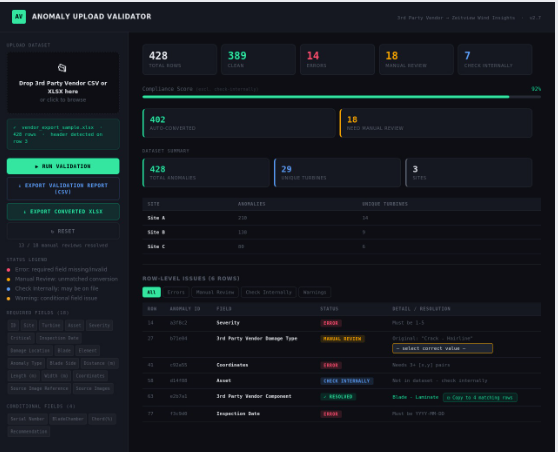Click the Site A table row
This screenshot has height=452, width=558.
[x=342, y=218]
